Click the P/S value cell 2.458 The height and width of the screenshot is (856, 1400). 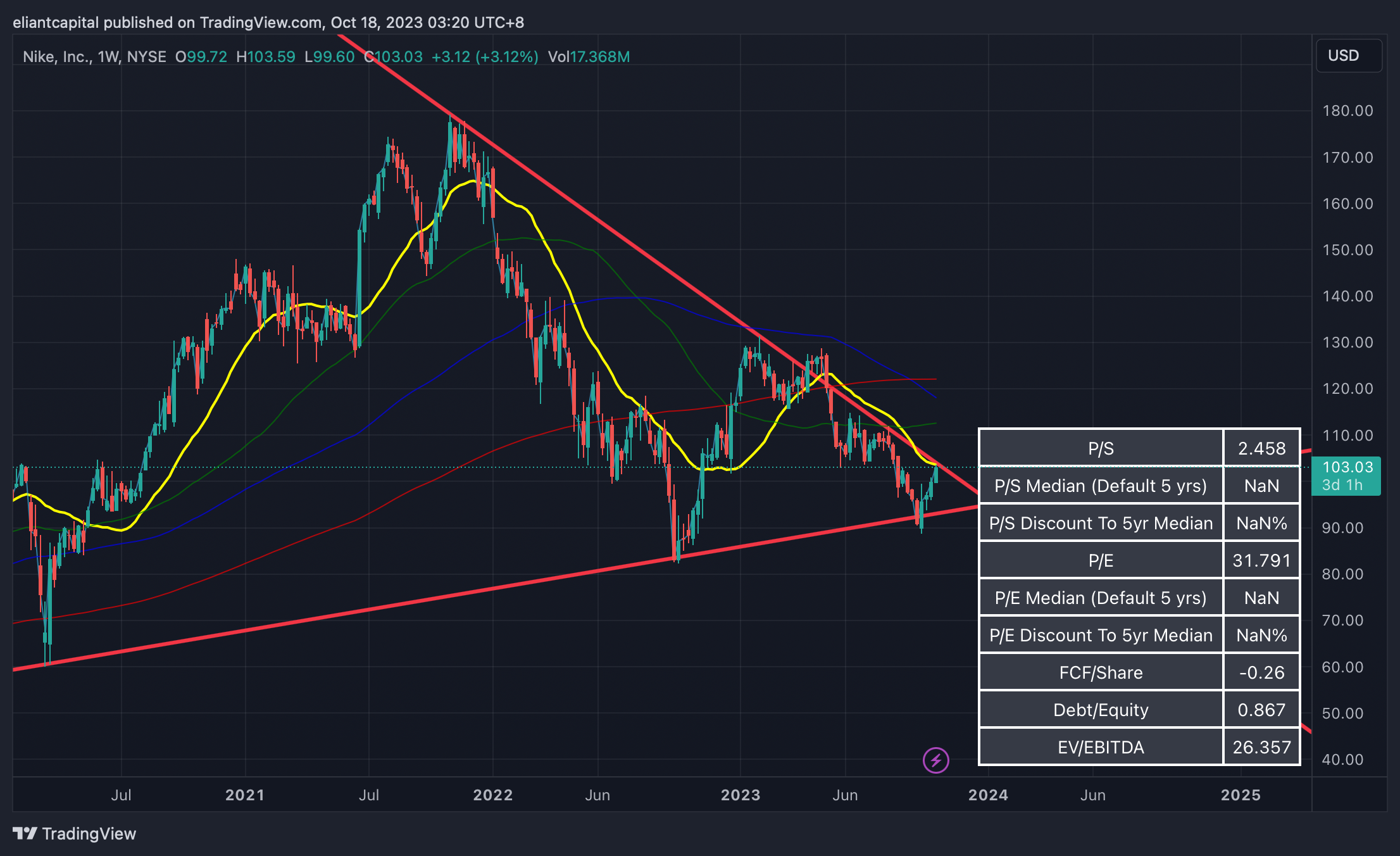[x=1261, y=448]
